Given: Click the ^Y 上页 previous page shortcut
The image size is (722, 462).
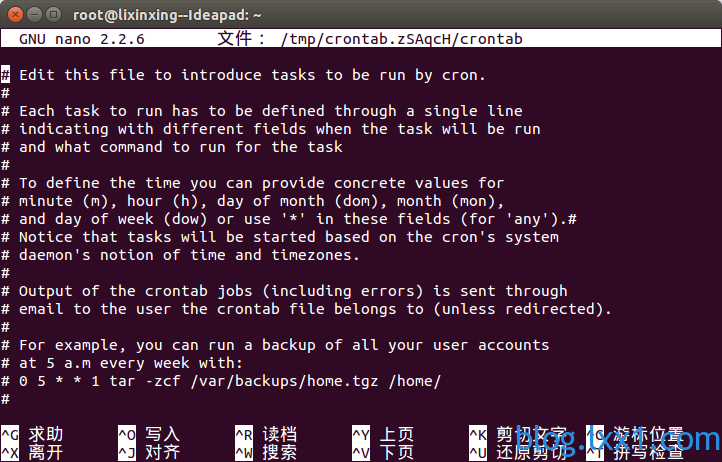Looking at the screenshot, I should (x=383, y=434).
